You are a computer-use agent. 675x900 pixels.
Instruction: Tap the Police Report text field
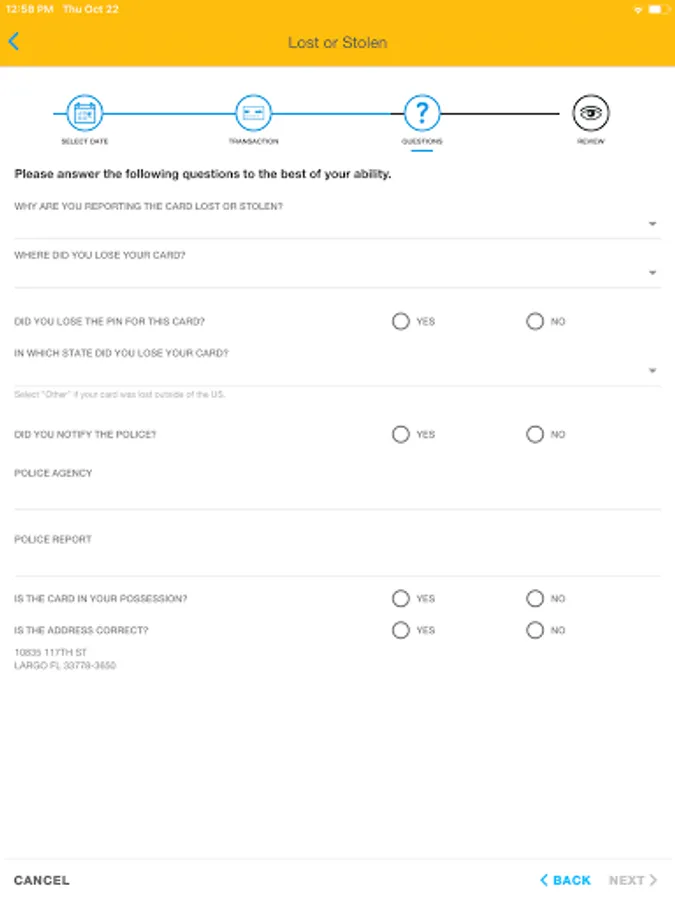[x=337, y=561]
